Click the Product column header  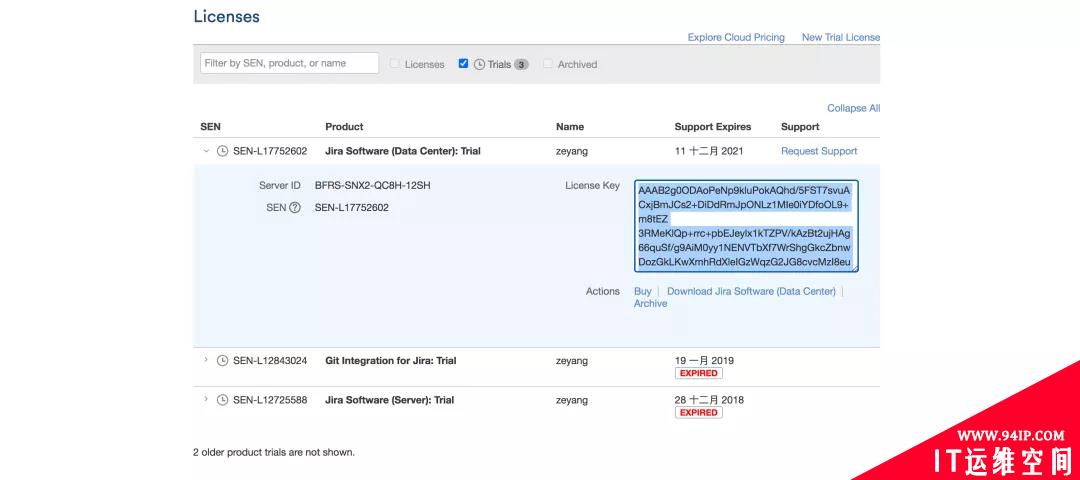tap(344, 127)
